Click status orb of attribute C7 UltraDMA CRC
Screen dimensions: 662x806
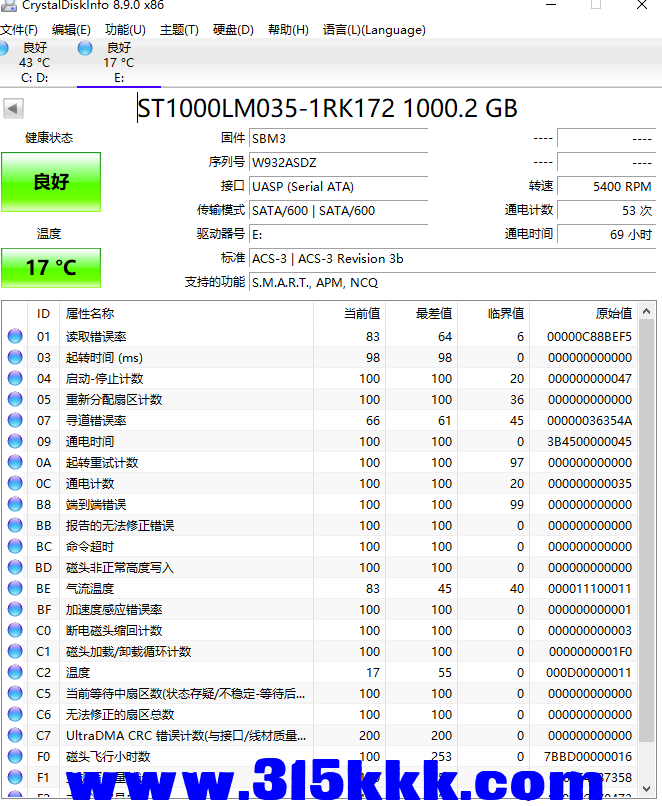15,736
